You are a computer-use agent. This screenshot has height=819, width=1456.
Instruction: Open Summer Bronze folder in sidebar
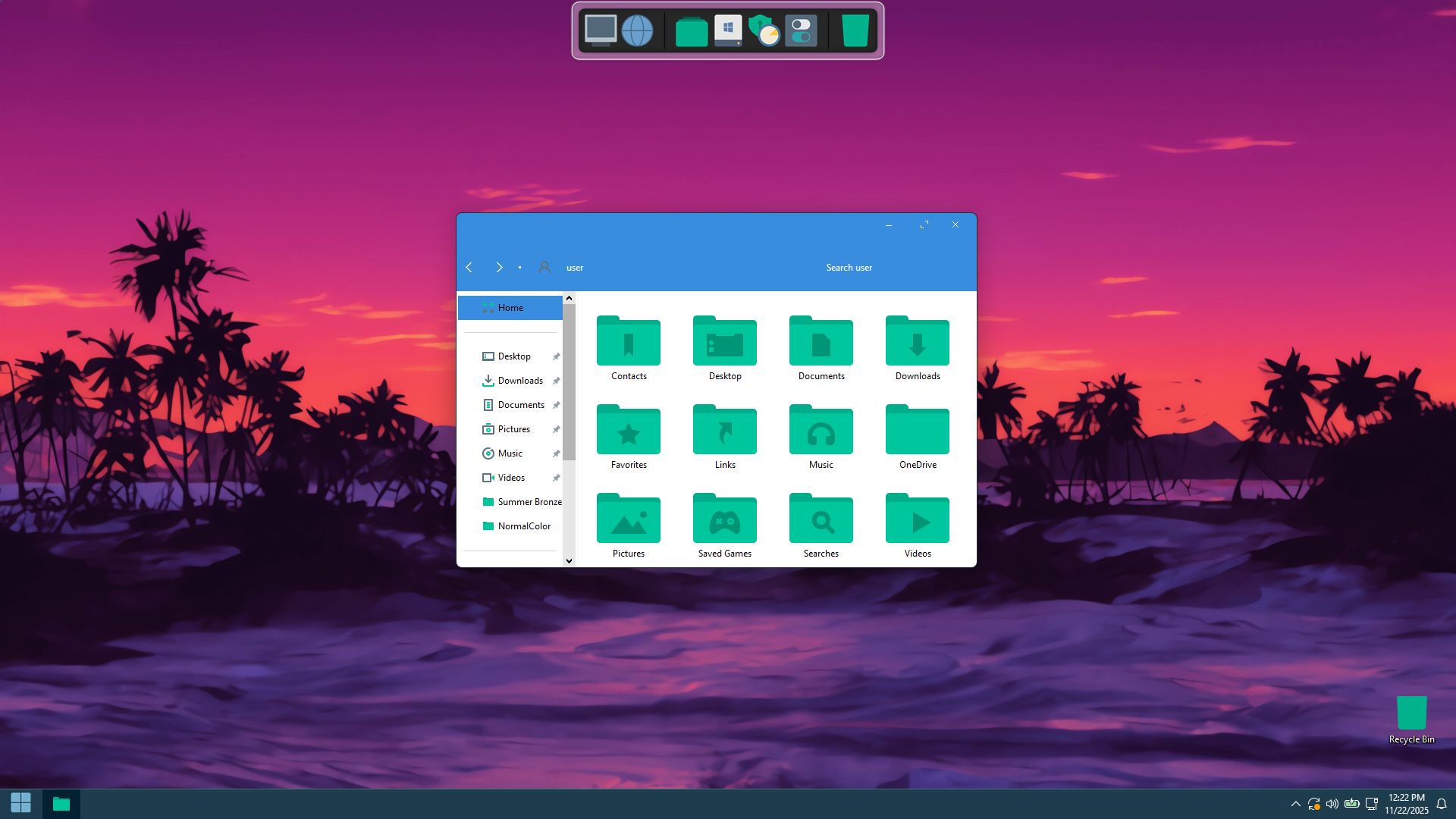pyautogui.click(x=529, y=502)
